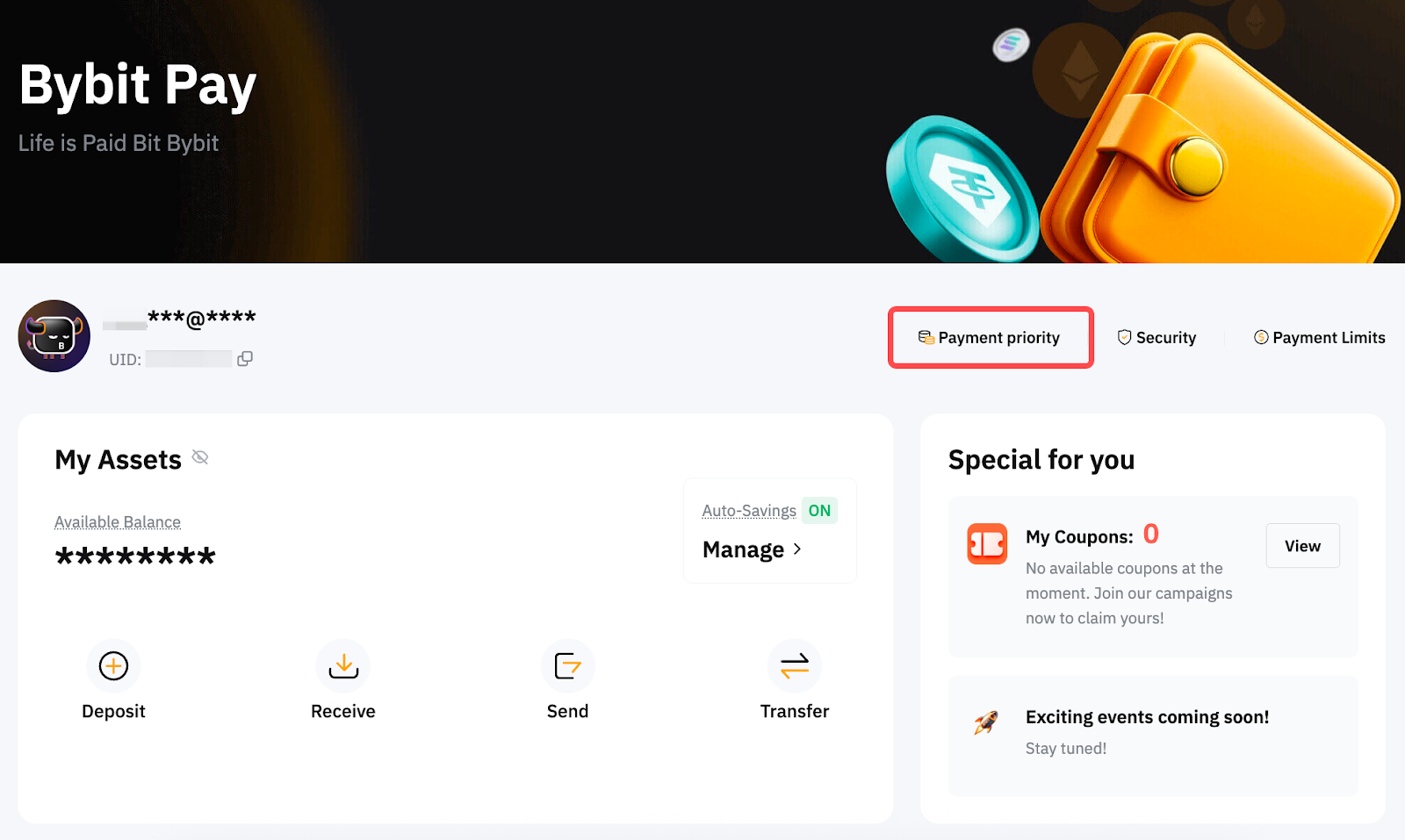The width and height of the screenshot is (1405, 840).
Task: Open the Payment Limits tab
Action: [1319, 337]
